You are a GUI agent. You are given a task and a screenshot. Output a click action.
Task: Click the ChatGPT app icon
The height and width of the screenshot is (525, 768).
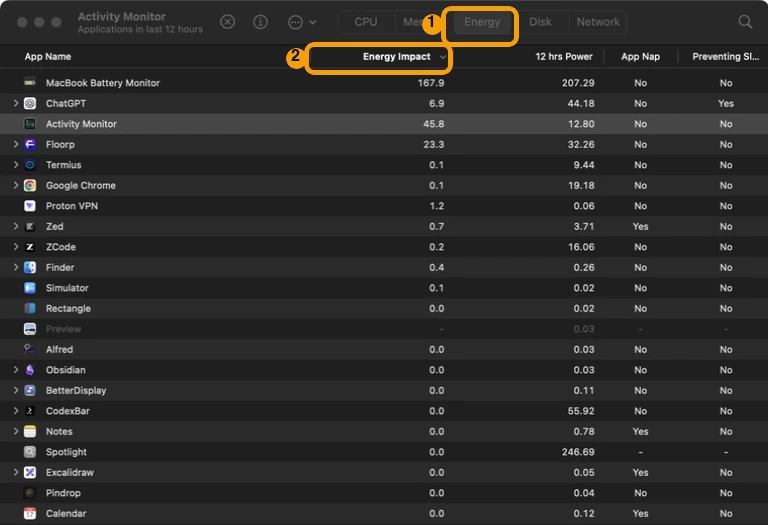click(30, 103)
